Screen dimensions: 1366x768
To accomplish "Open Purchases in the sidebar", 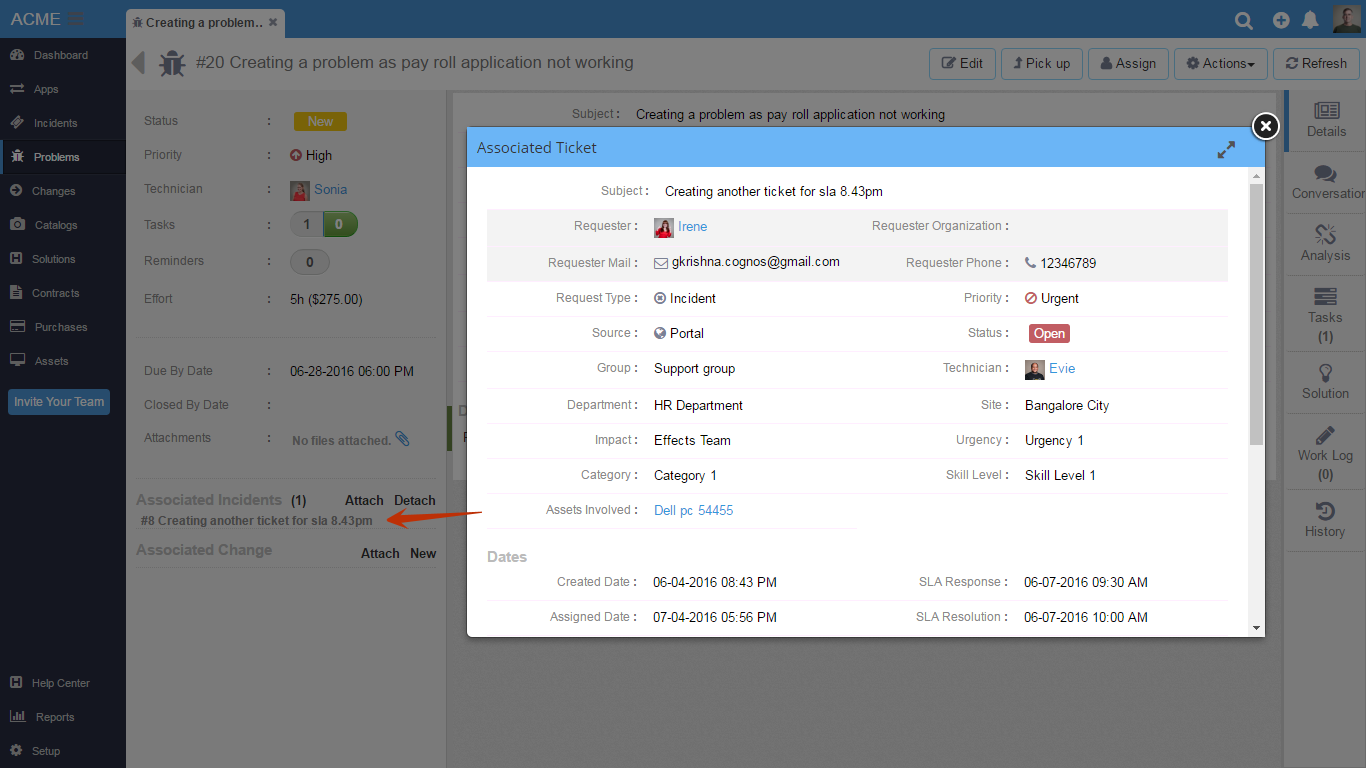I will tap(62, 327).
